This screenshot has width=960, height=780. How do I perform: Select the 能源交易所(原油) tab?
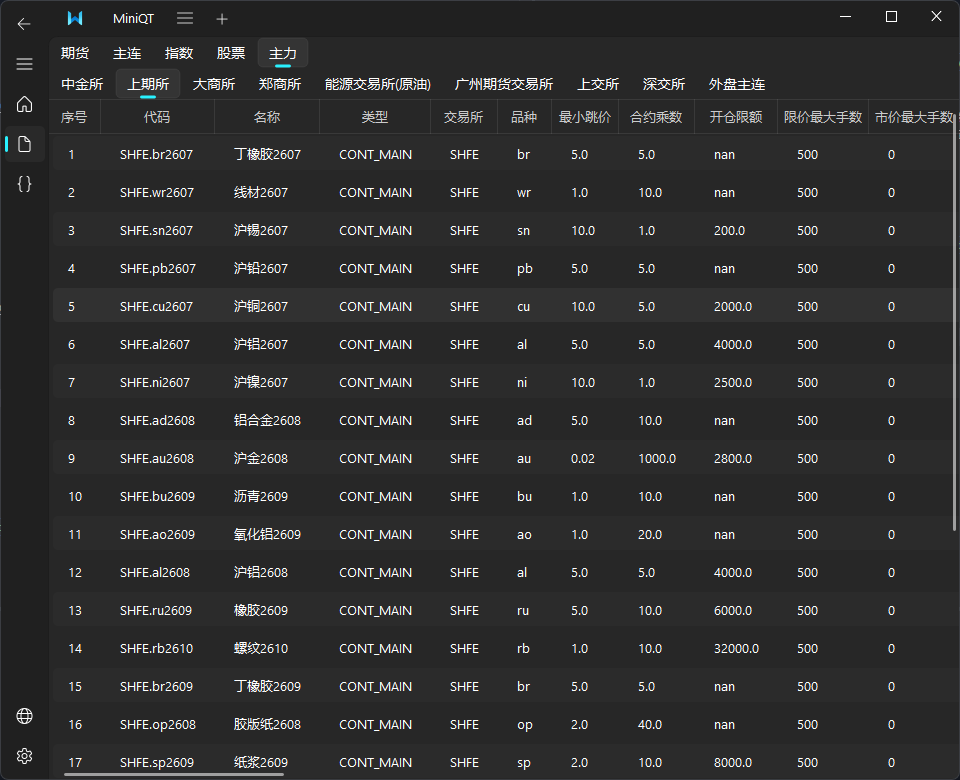tap(378, 84)
